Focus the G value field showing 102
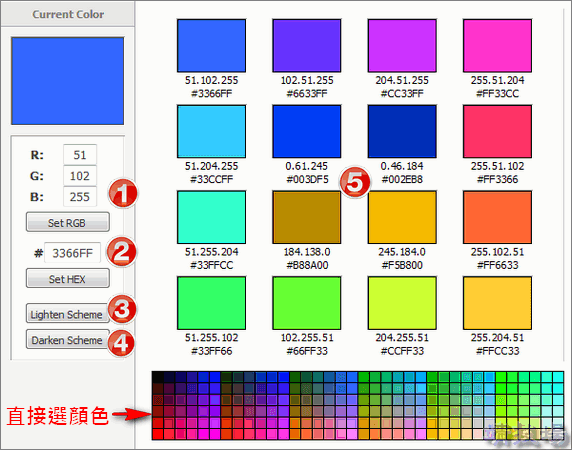The image size is (572, 450). [80, 176]
